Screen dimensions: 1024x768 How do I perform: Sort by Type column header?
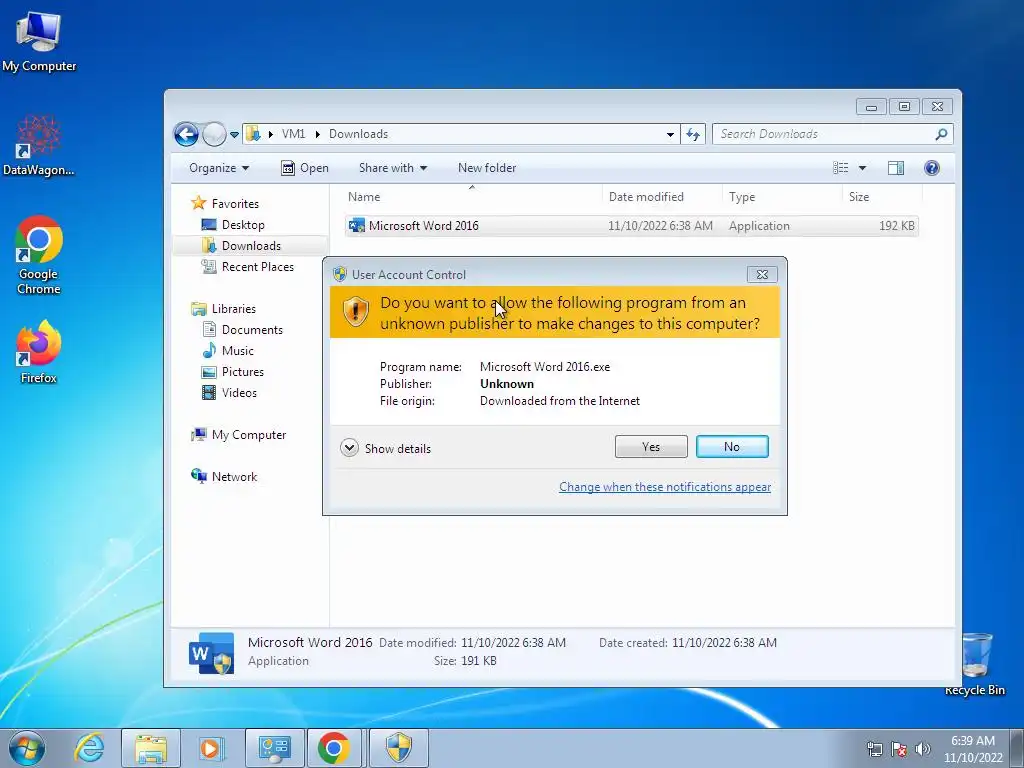[x=782, y=197]
